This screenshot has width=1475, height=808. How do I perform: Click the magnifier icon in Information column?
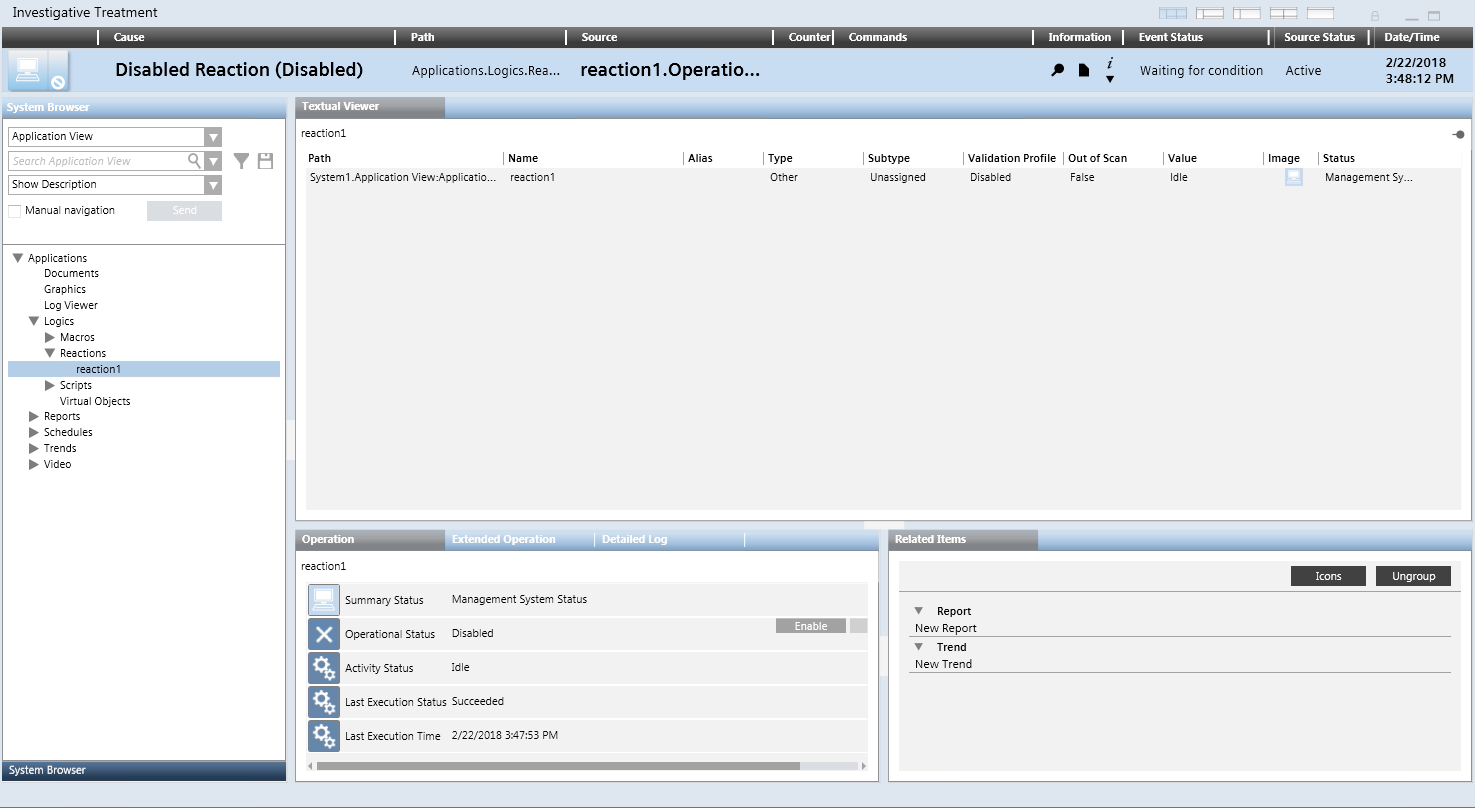(x=1057, y=71)
